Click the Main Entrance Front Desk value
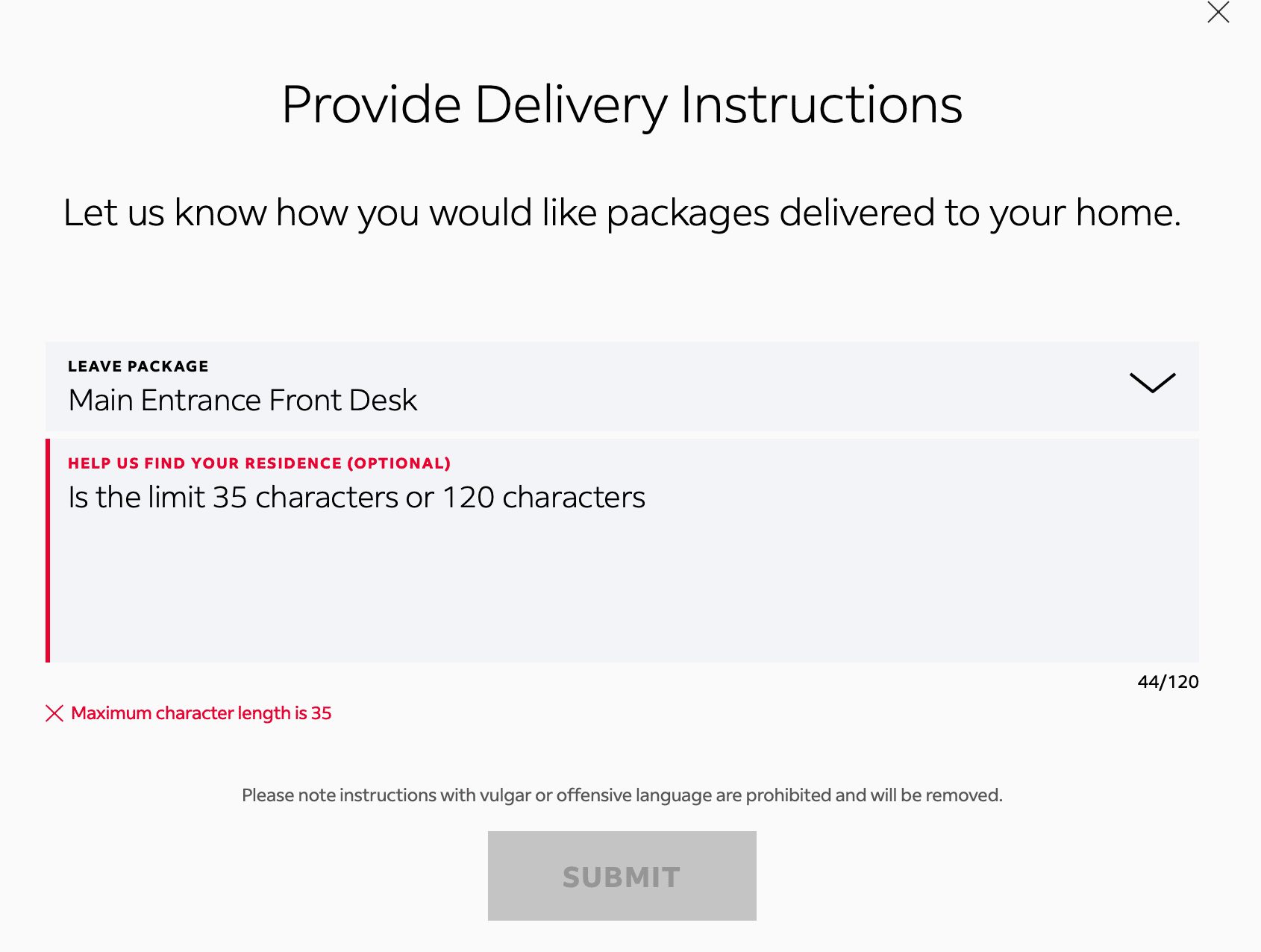1261x952 pixels. point(242,401)
